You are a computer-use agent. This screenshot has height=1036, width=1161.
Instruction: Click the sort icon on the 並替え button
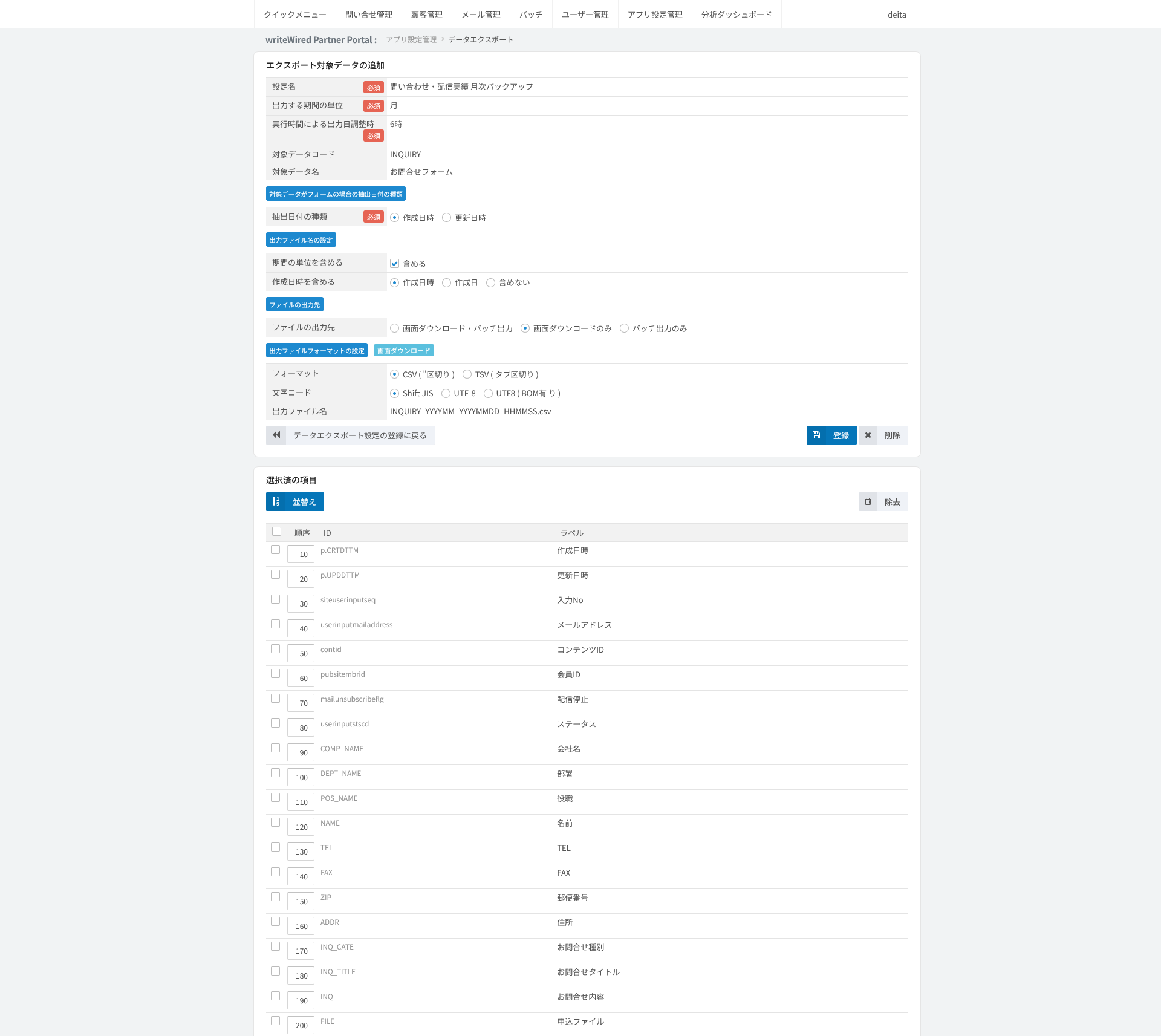(276, 501)
